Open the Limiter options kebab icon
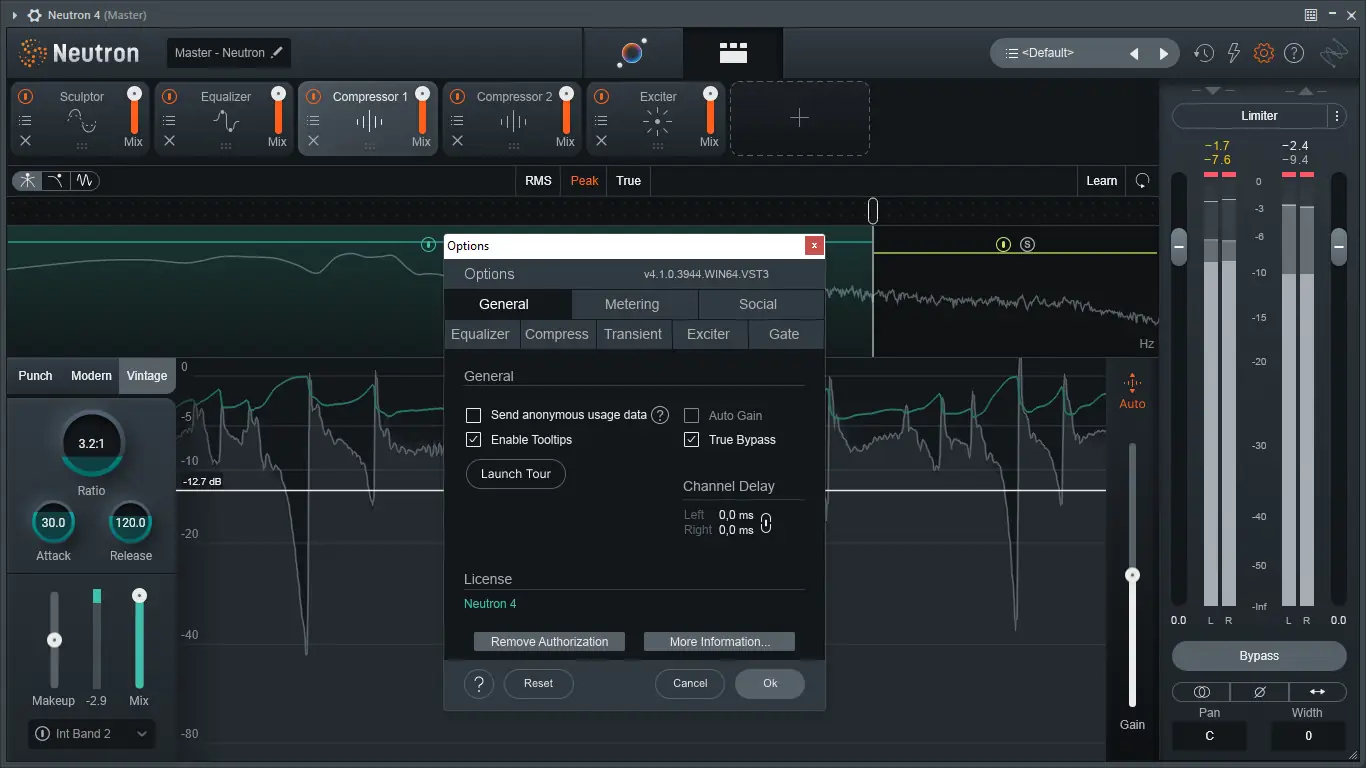 click(x=1338, y=116)
